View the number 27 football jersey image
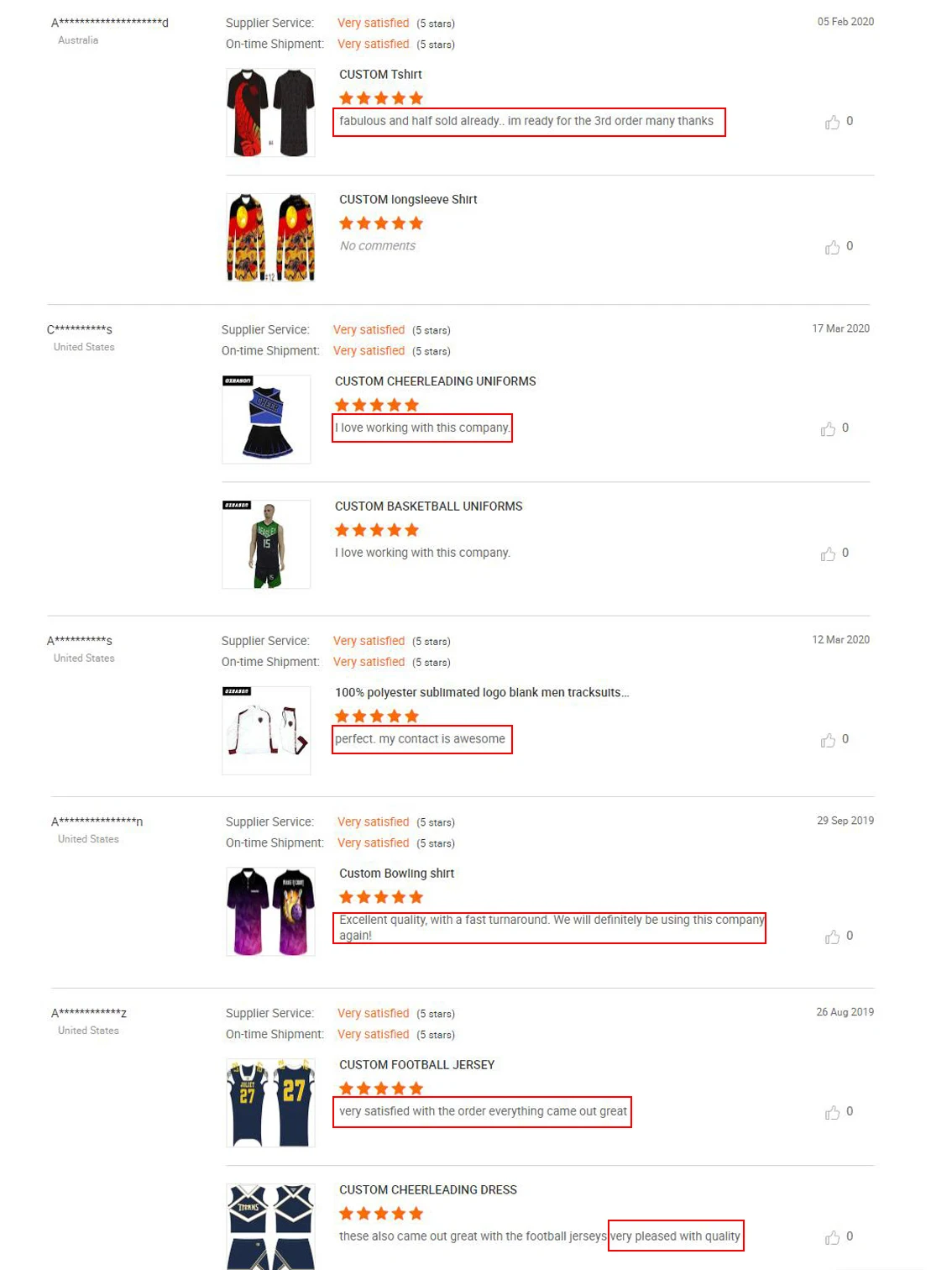This screenshot has width=952, height=1270. pos(270,1103)
